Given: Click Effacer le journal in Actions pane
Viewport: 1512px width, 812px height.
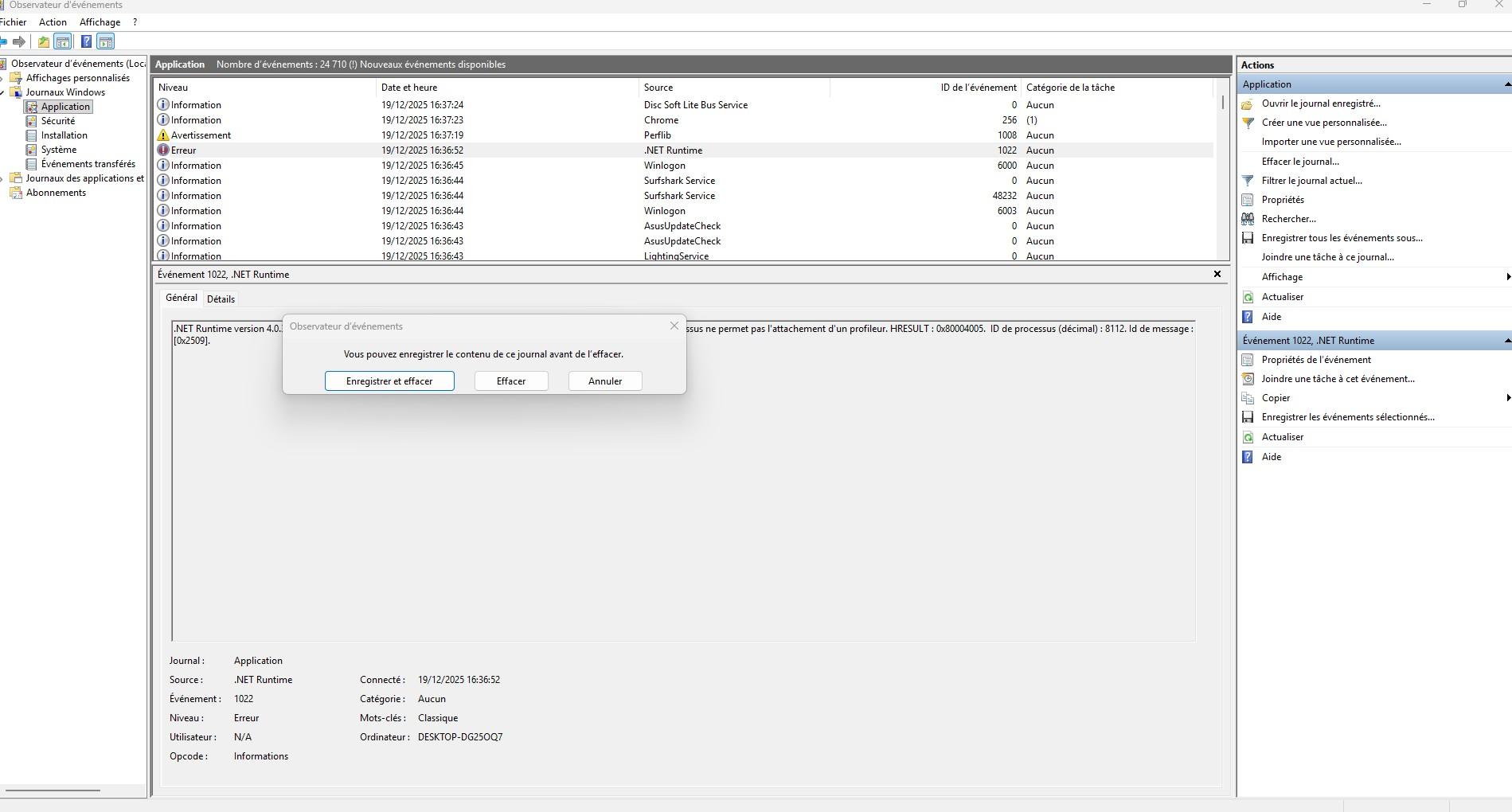Looking at the screenshot, I should point(1300,162).
